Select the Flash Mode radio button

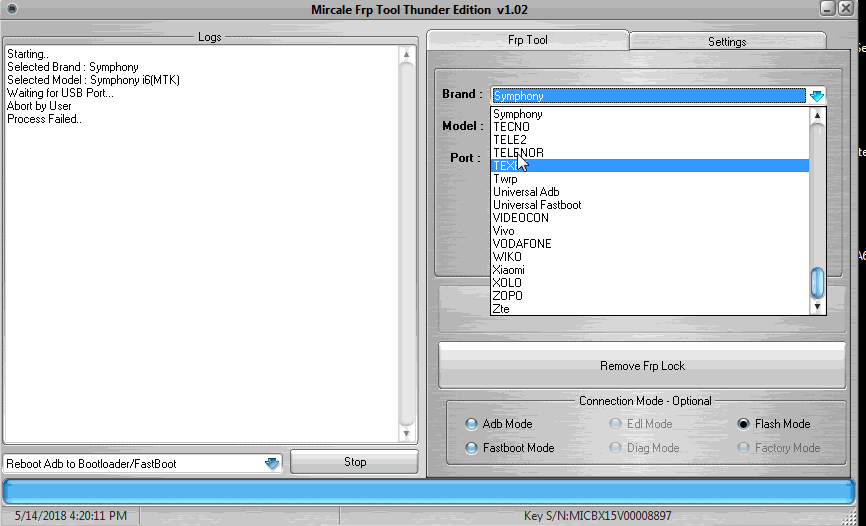tap(743, 424)
